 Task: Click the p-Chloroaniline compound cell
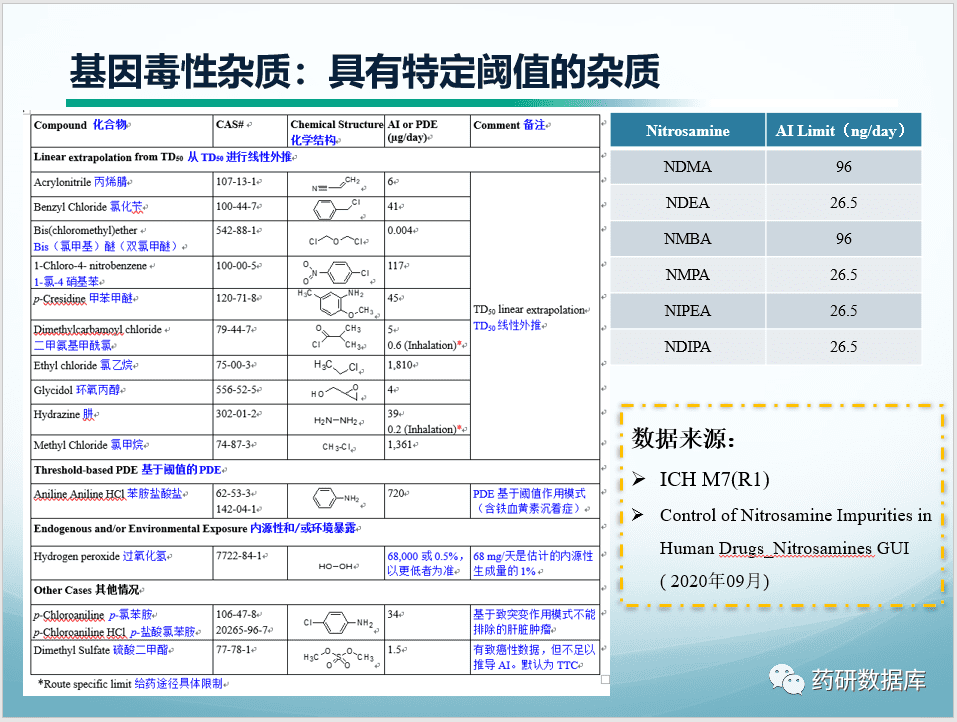pyautogui.click(x=121, y=622)
